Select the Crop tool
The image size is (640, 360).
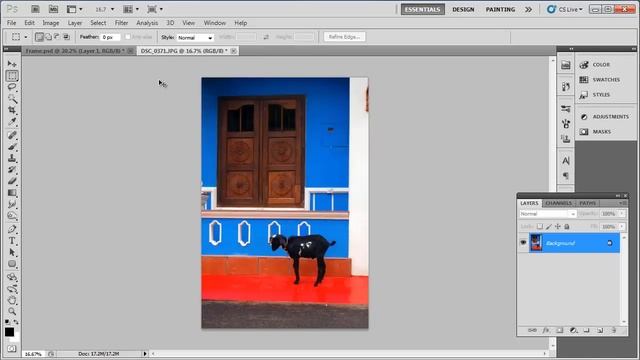click(12, 110)
